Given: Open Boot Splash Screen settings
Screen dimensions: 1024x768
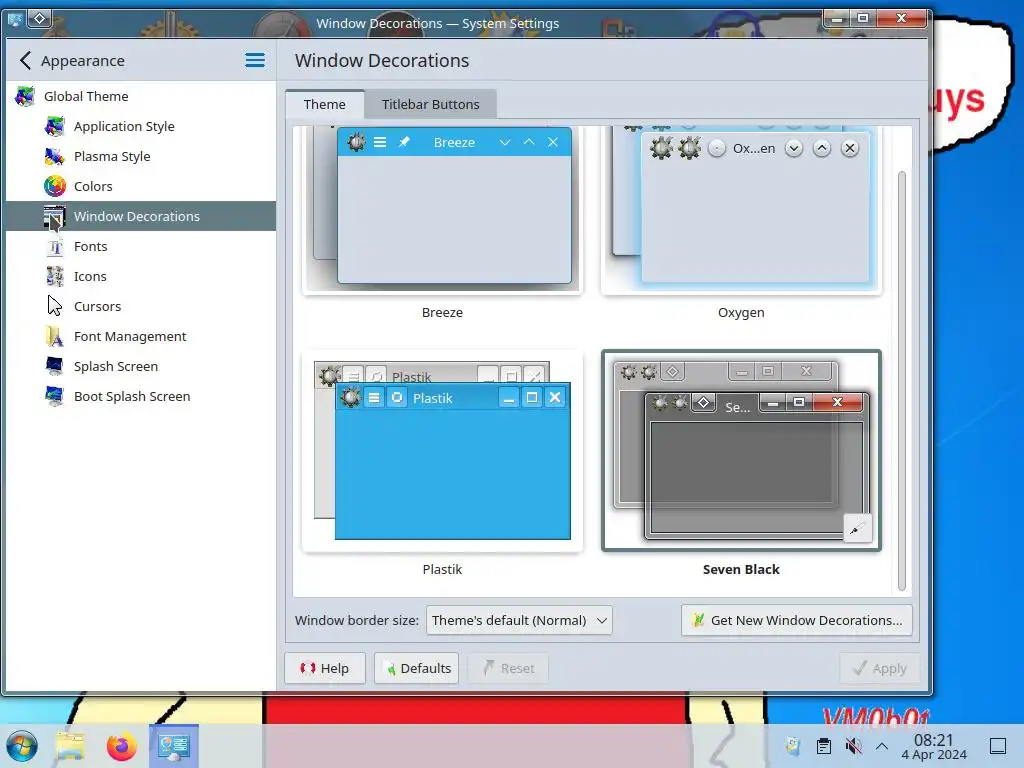Looking at the screenshot, I should [140, 396].
